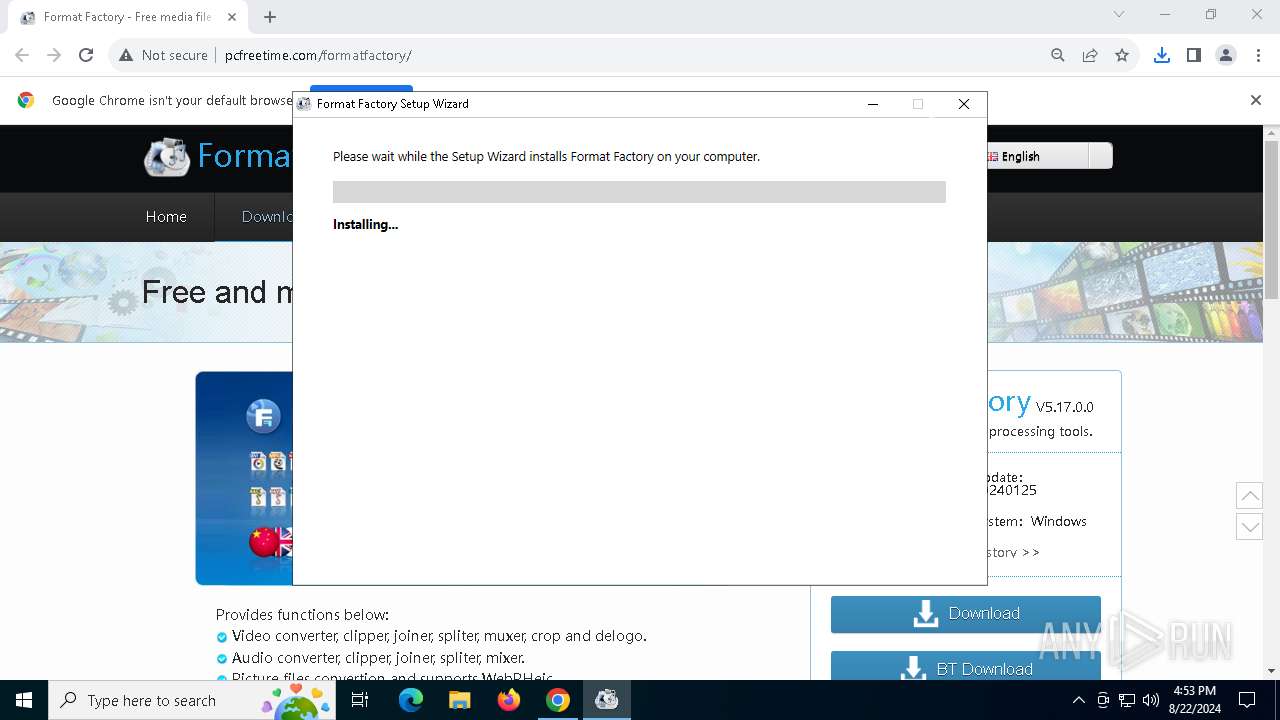Close the Format Factory browser tab
Image resolution: width=1280 pixels, height=720 pixels.
(232, 17)
